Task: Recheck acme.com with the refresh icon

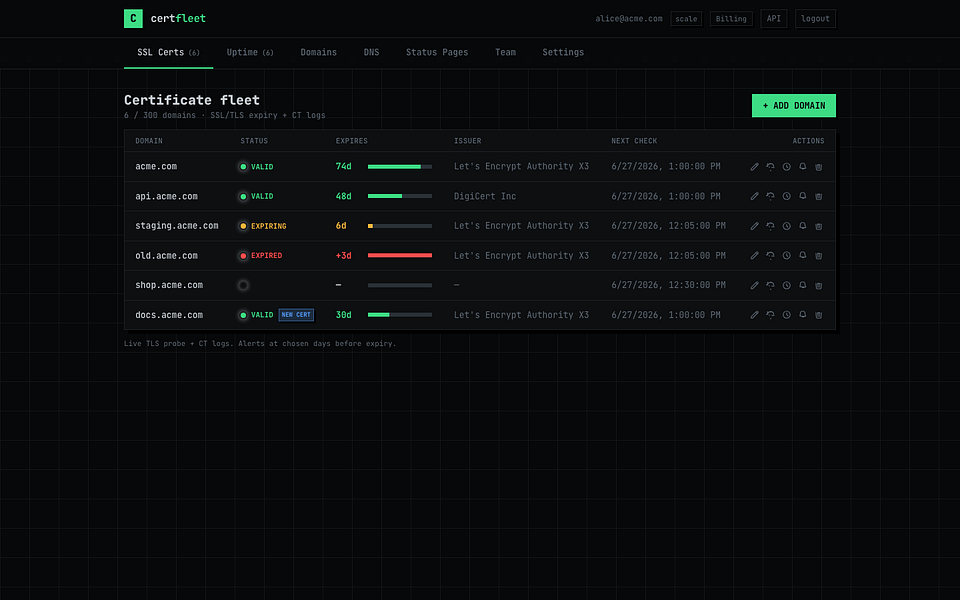Action: [x=770, y=167]
